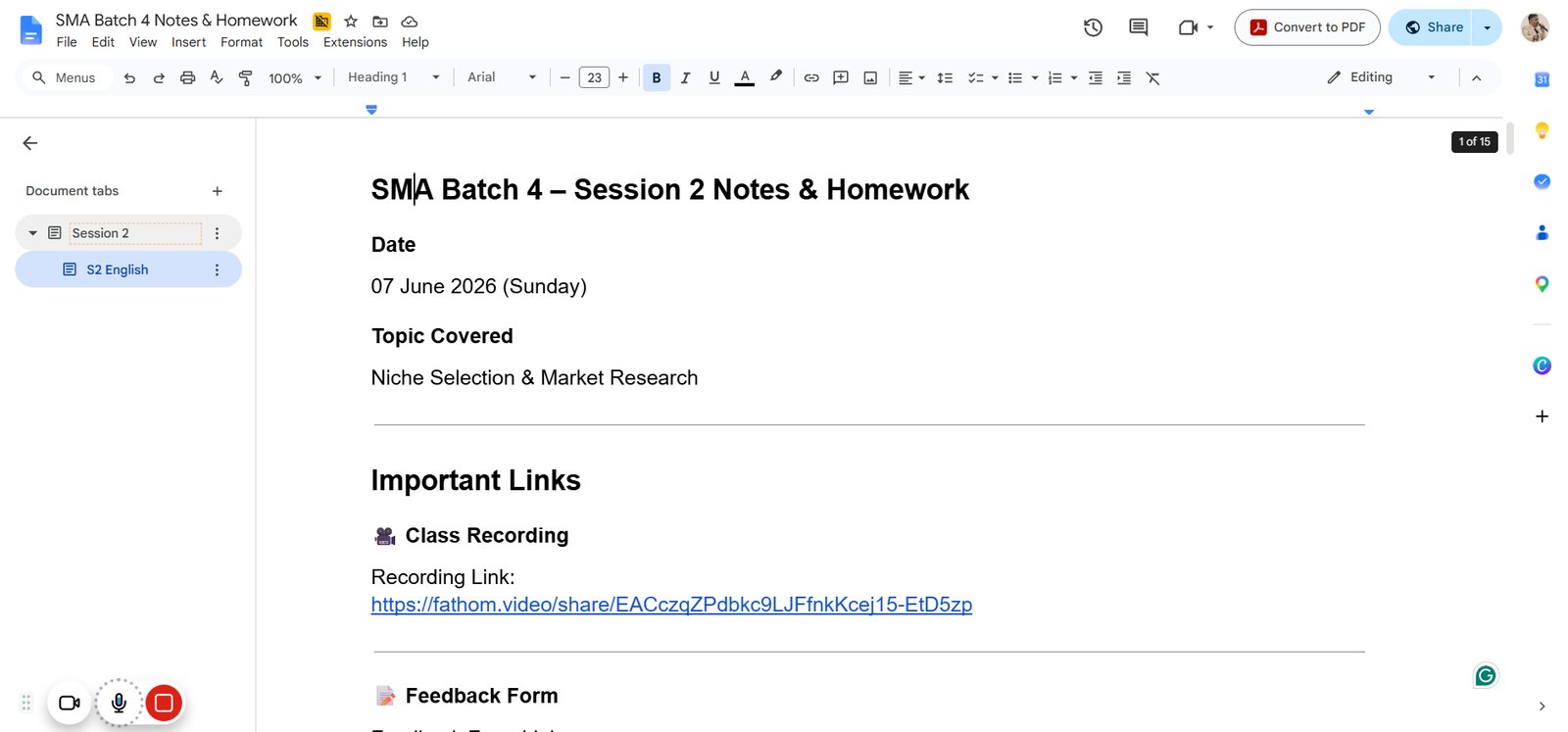Switch to the S2 English tab
The image size is (1568, 732).
pos(128,269)
